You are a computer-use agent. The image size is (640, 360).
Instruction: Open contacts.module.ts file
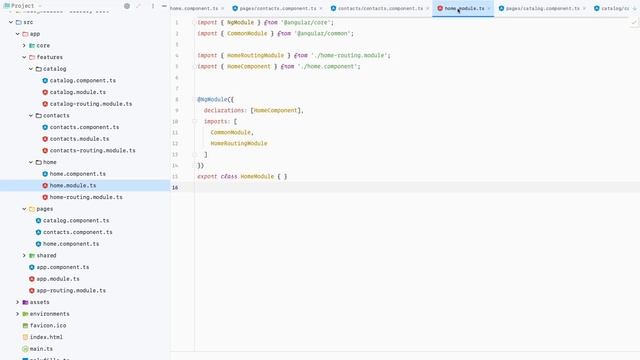(x=79, y=139)
